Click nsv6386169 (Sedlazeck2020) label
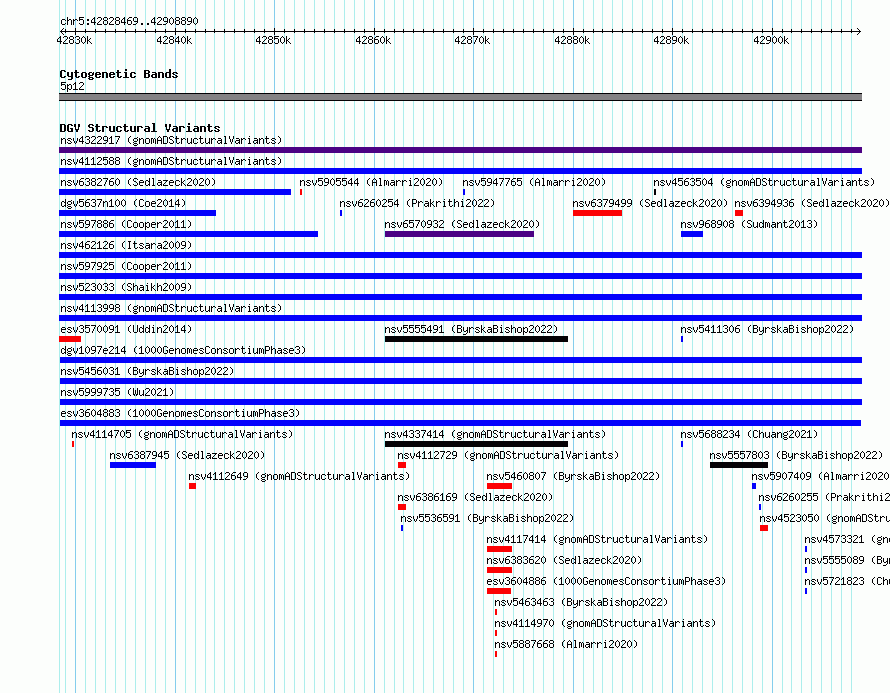 point(475,497)
